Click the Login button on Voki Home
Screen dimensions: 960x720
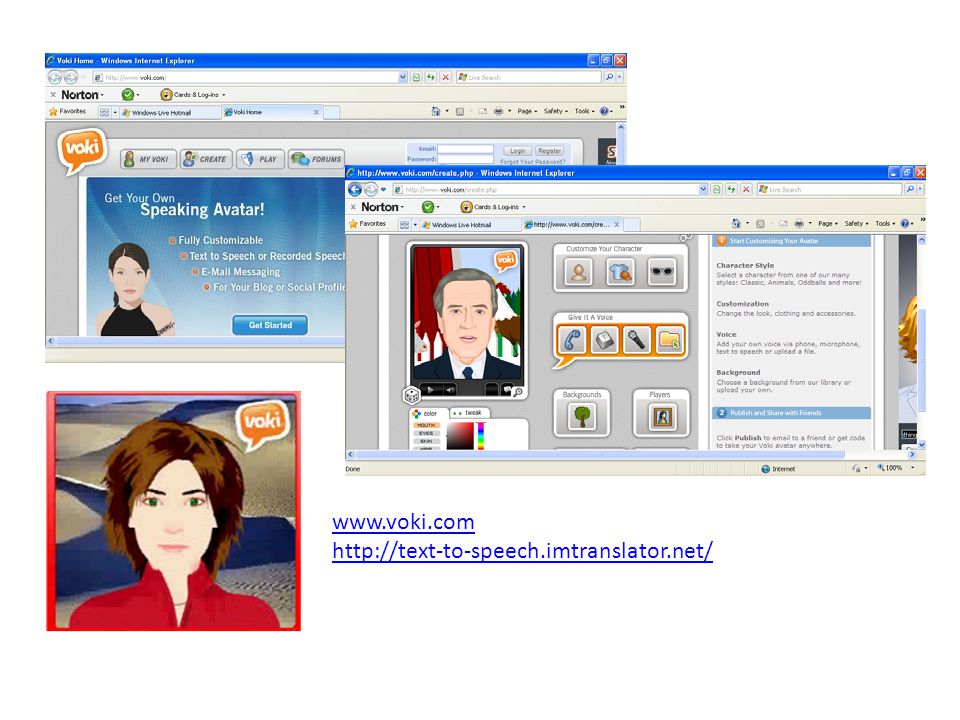point(517,151)
